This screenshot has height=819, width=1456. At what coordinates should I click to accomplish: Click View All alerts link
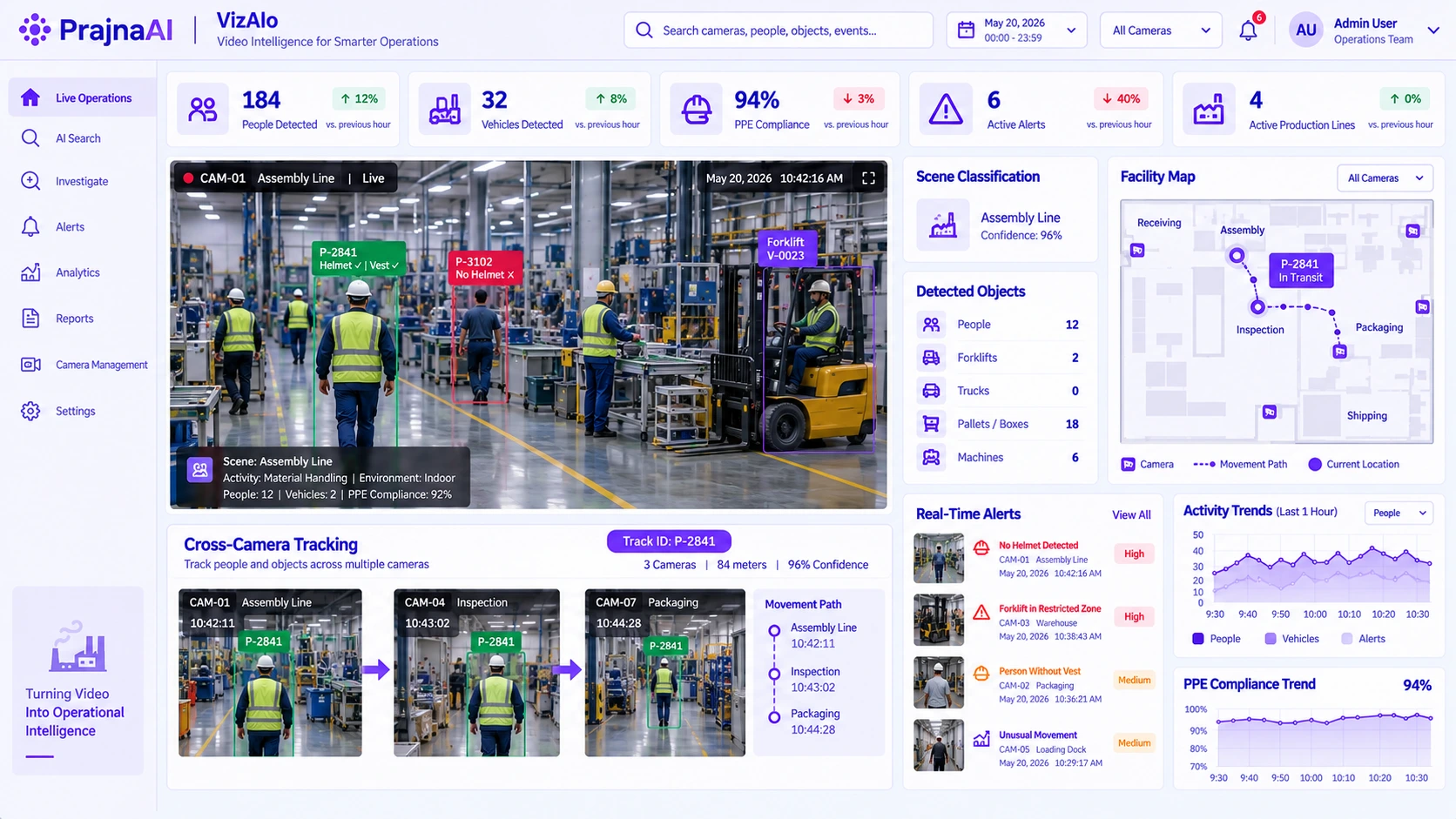1131,514
